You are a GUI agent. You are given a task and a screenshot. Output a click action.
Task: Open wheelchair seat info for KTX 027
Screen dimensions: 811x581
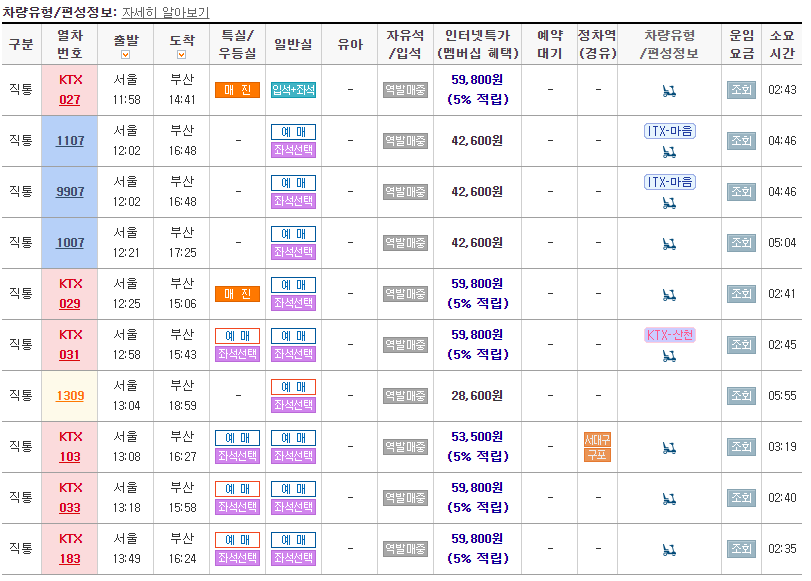pos(669,92)
